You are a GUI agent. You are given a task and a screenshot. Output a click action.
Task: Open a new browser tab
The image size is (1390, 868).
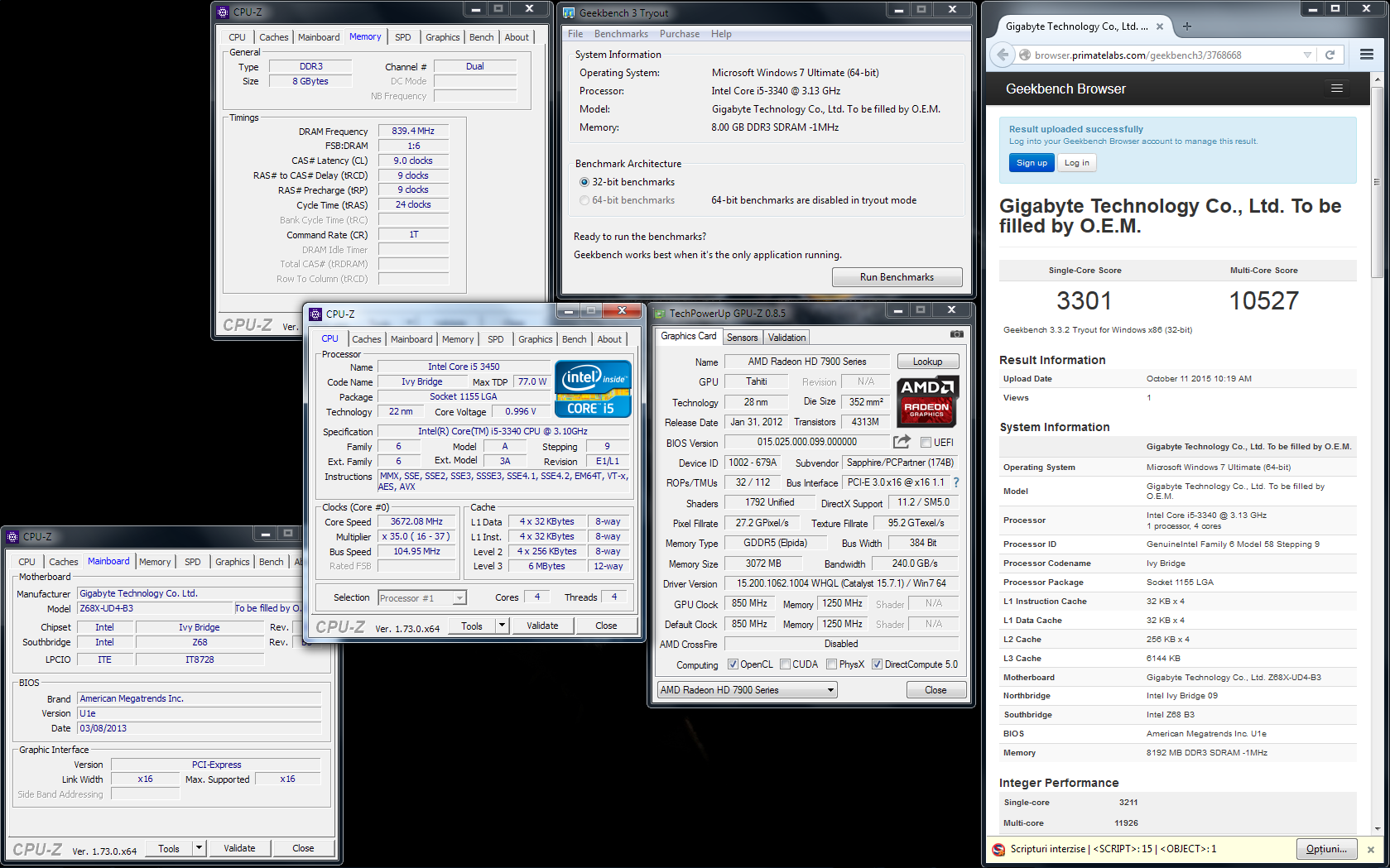[x=1187, y=26]
